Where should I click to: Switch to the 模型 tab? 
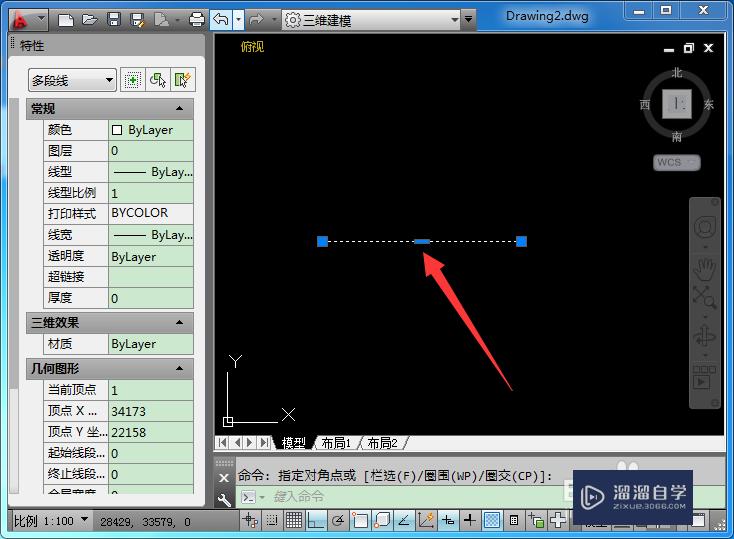[x=294, y=443]
